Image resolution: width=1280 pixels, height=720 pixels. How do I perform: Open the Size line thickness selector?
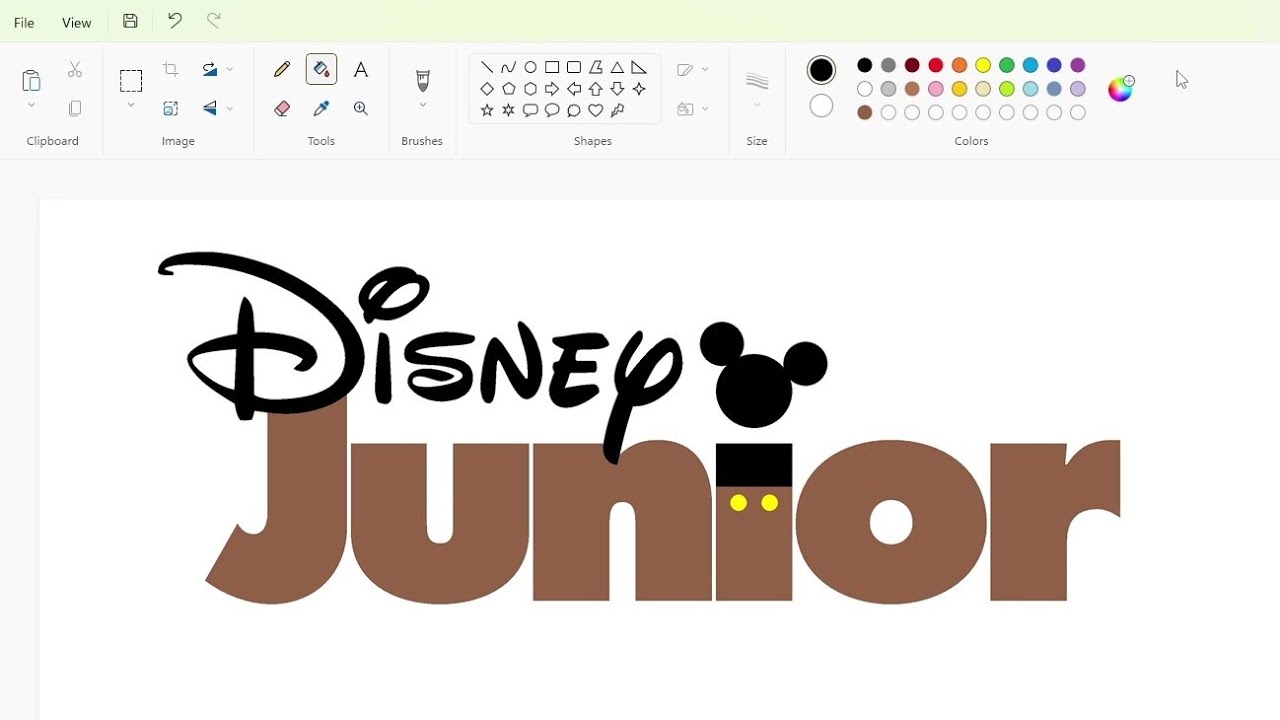(x=757, y=88)
